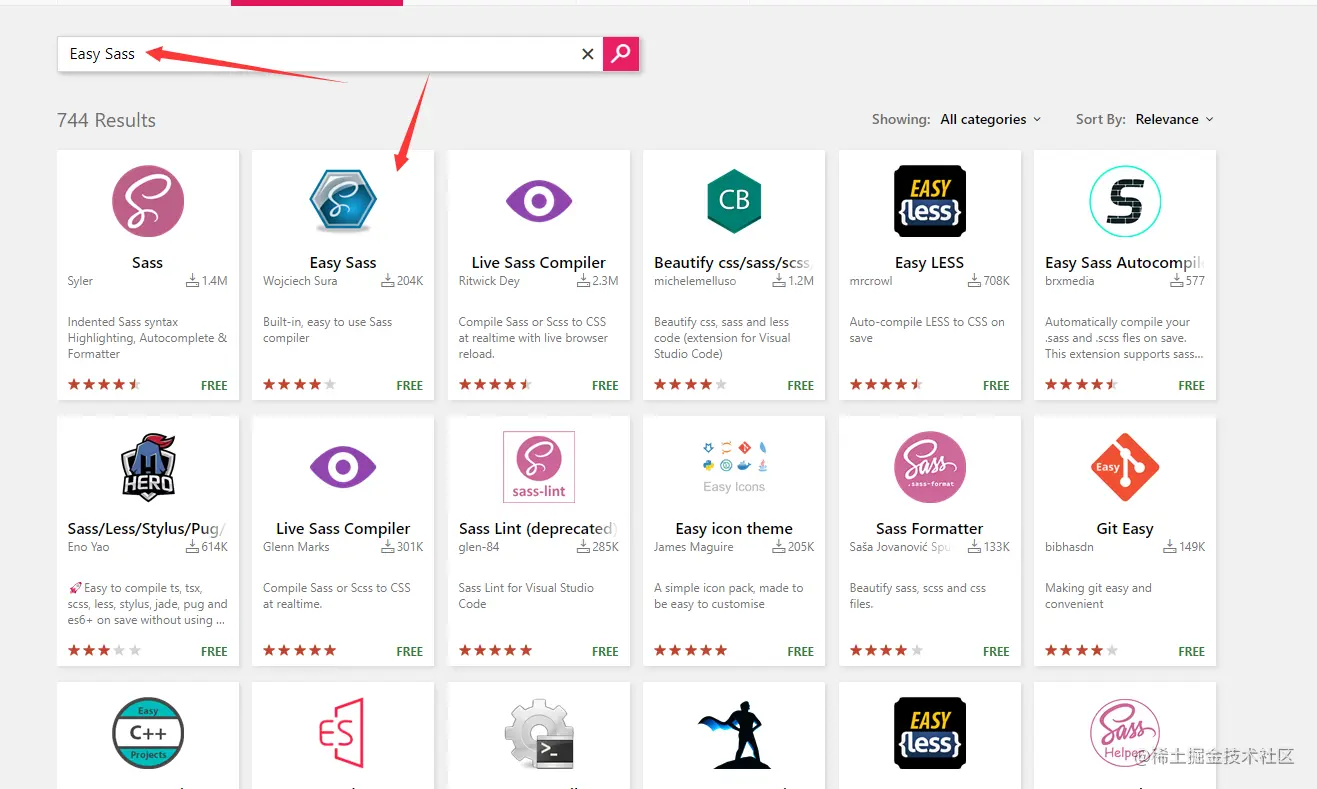This screenshot has height=789, width=1317.
Task: Open the Sass Formatter title link
Action: (x=930, y=529)
